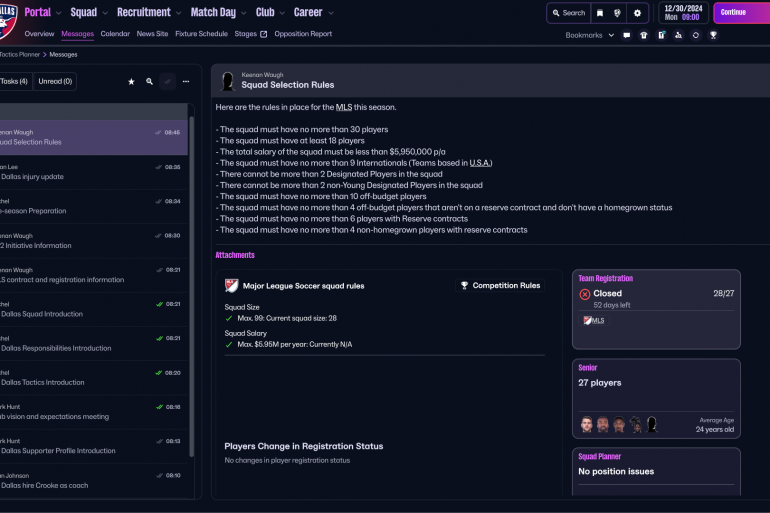Click the message list scrollbar
770x513 pixels.
point(190,250)
